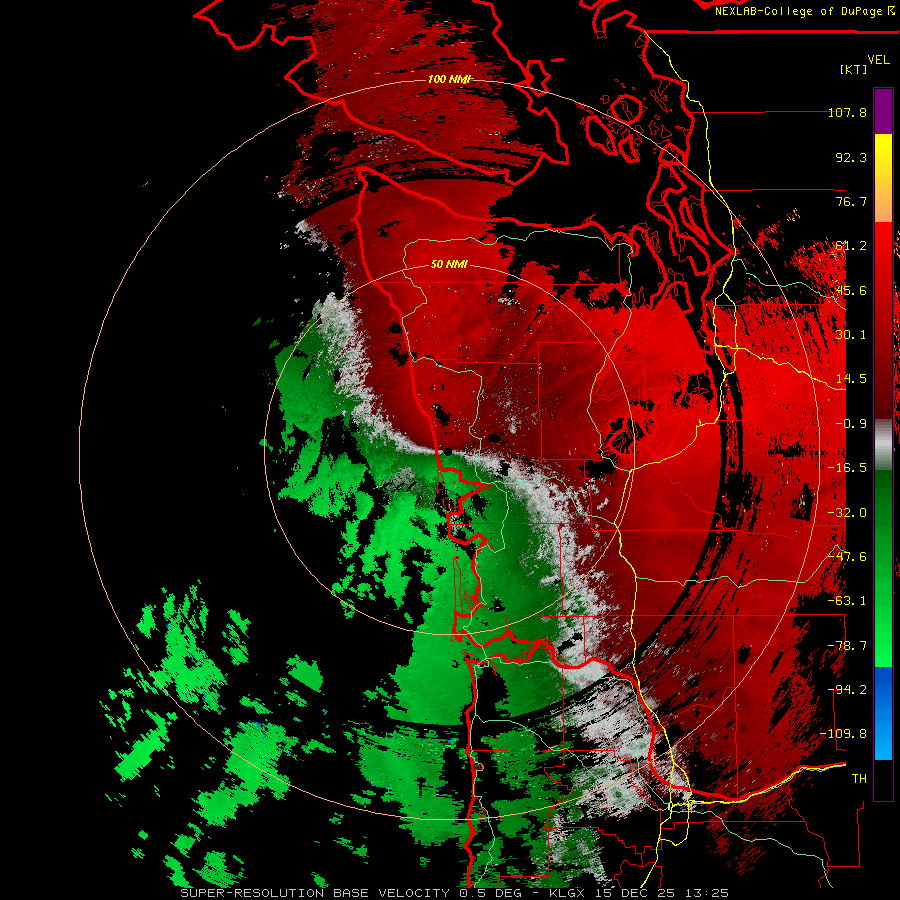Click the 50 NMI range ring label
900x900 pixels.
coord(449,264)
